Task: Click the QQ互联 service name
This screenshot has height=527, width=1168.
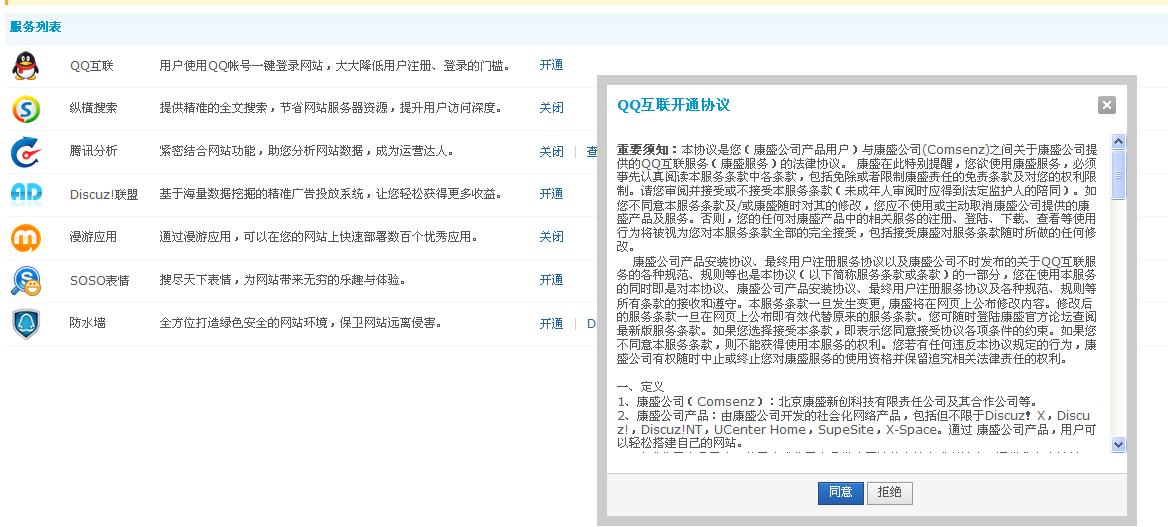Action: tap(92, 66)
